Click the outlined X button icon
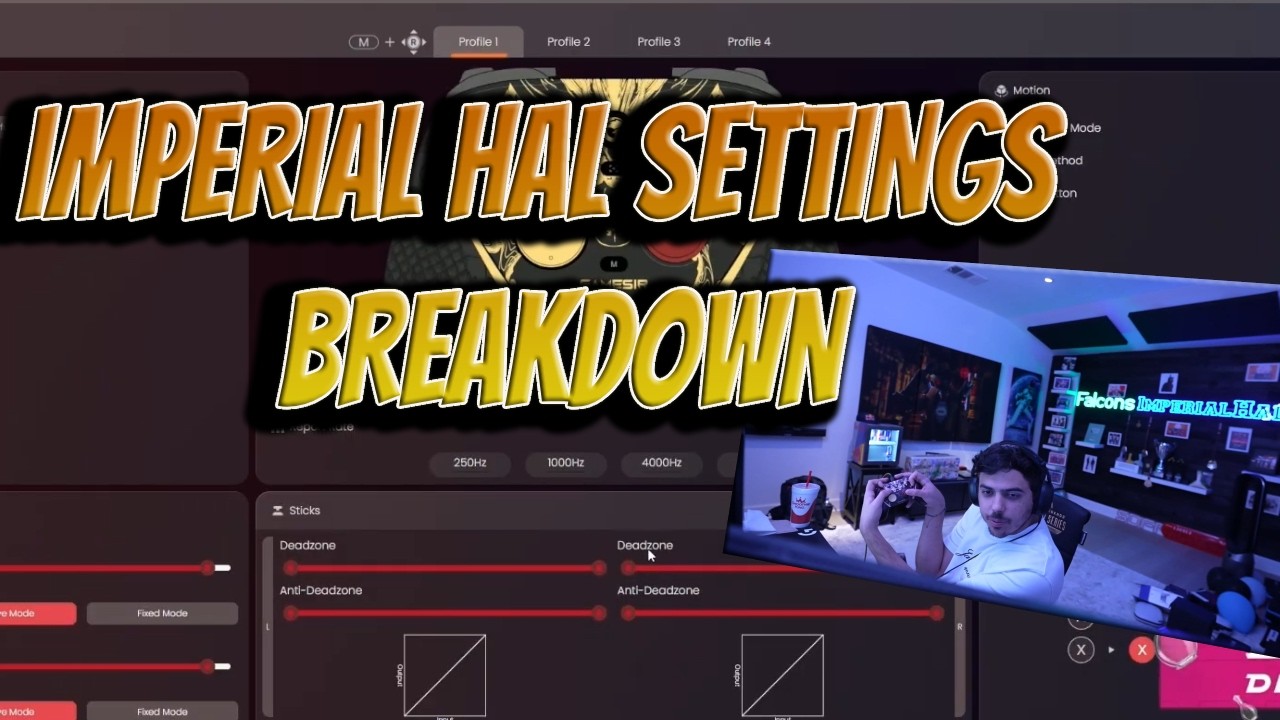This screenshot has height=720, width=1280. point(1080,650)
